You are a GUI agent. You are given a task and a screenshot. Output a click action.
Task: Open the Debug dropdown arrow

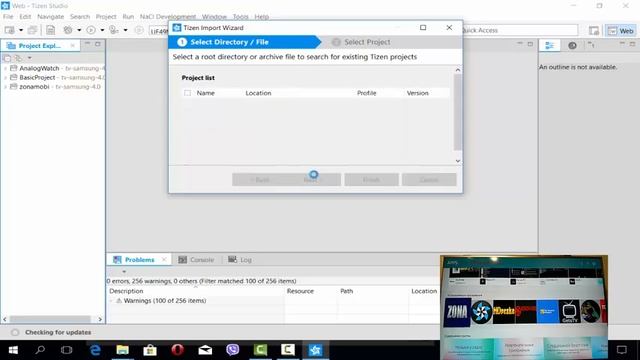[x=79, y=30]
